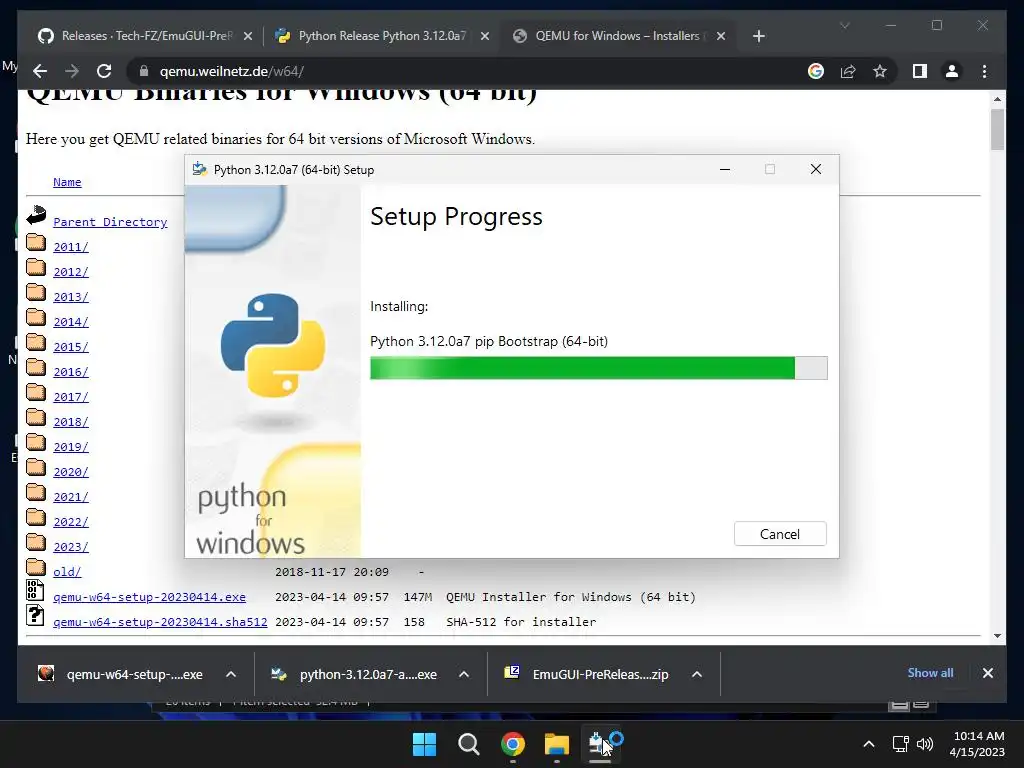Click the Google icon in the address bar
Viewport: 1024px width, 768px height.
click(x=816, y=71)
